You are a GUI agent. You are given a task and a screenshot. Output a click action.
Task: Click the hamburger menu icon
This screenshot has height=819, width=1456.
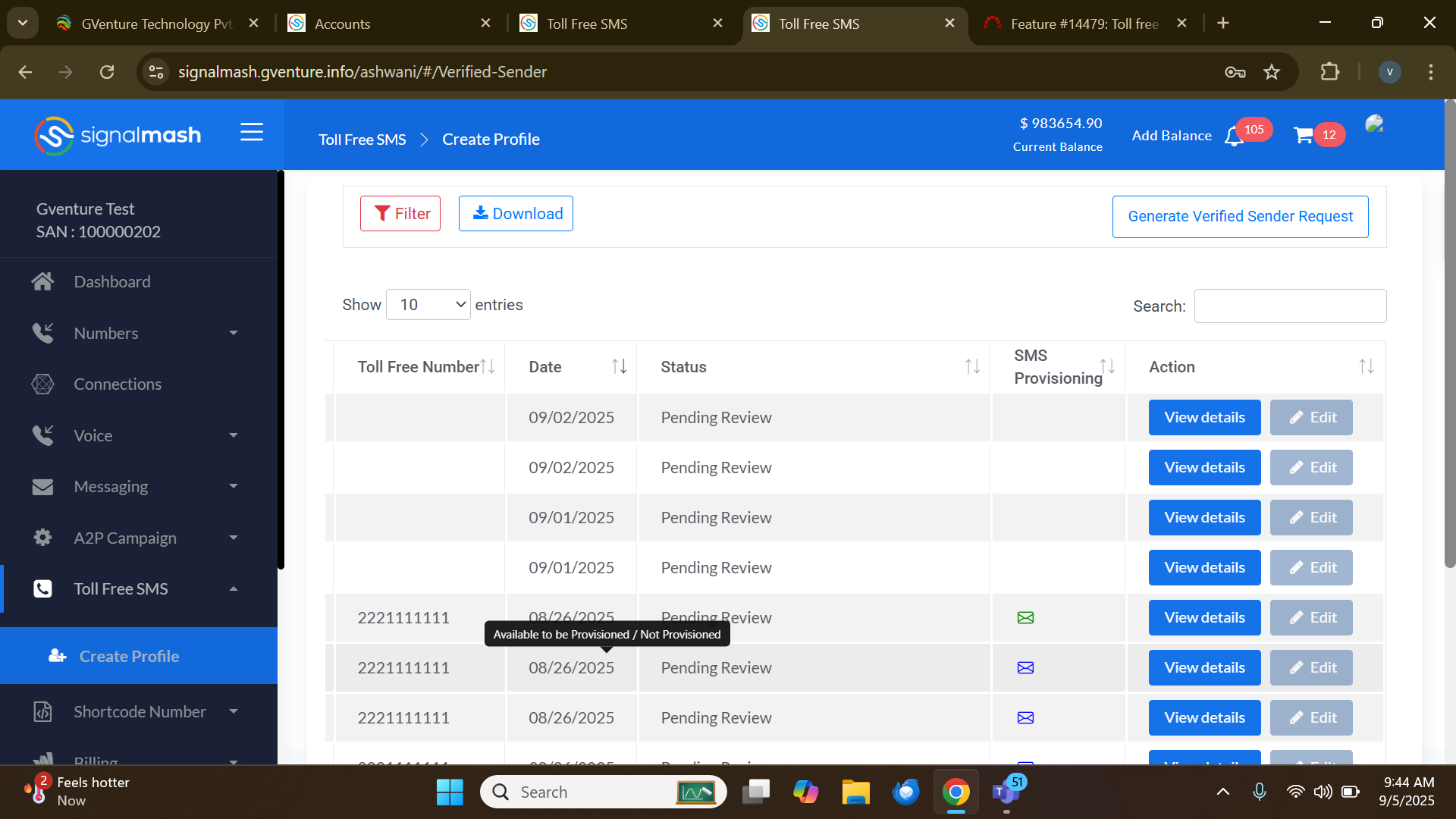[252, 133]
